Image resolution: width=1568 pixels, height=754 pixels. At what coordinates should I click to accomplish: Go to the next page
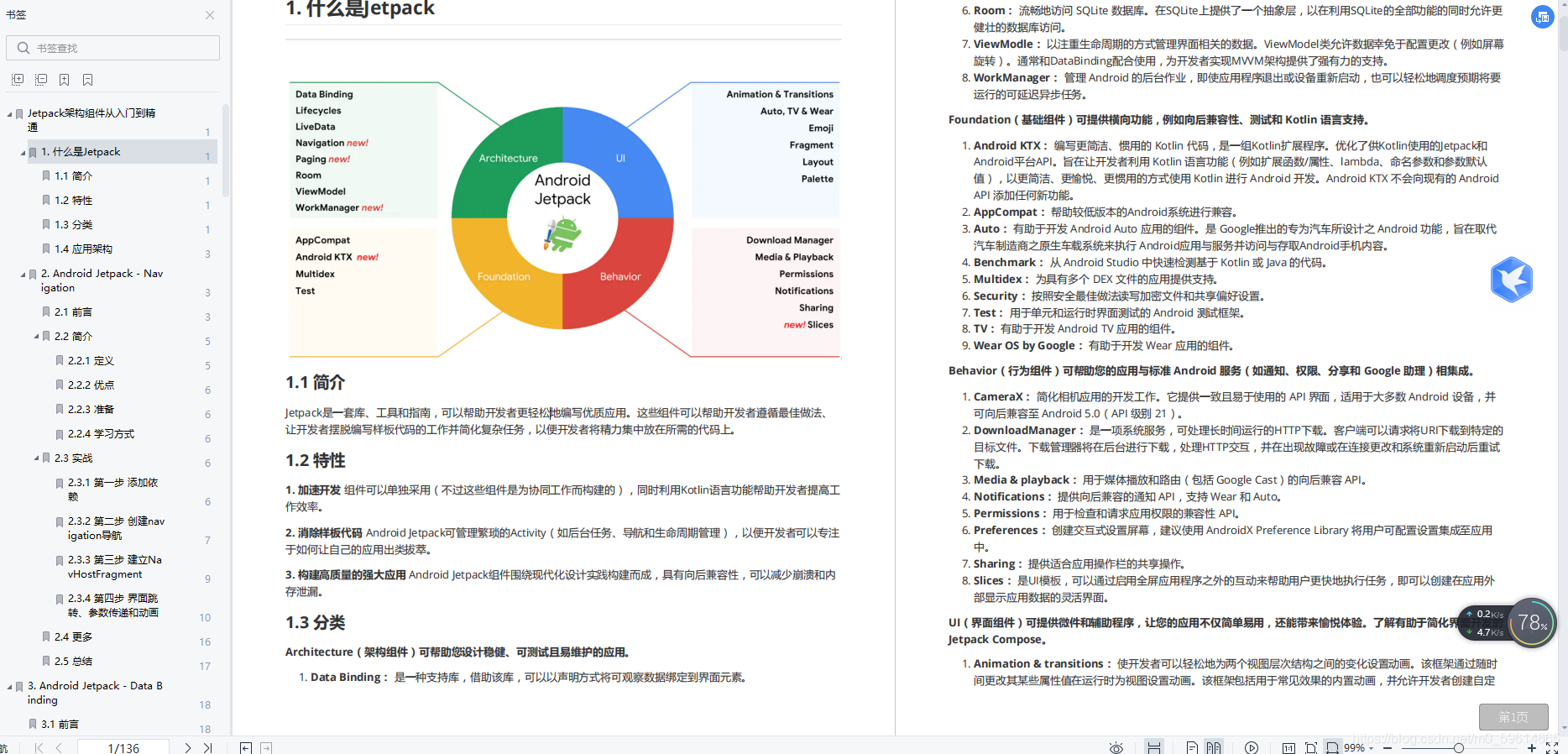(x=187, y=747)
